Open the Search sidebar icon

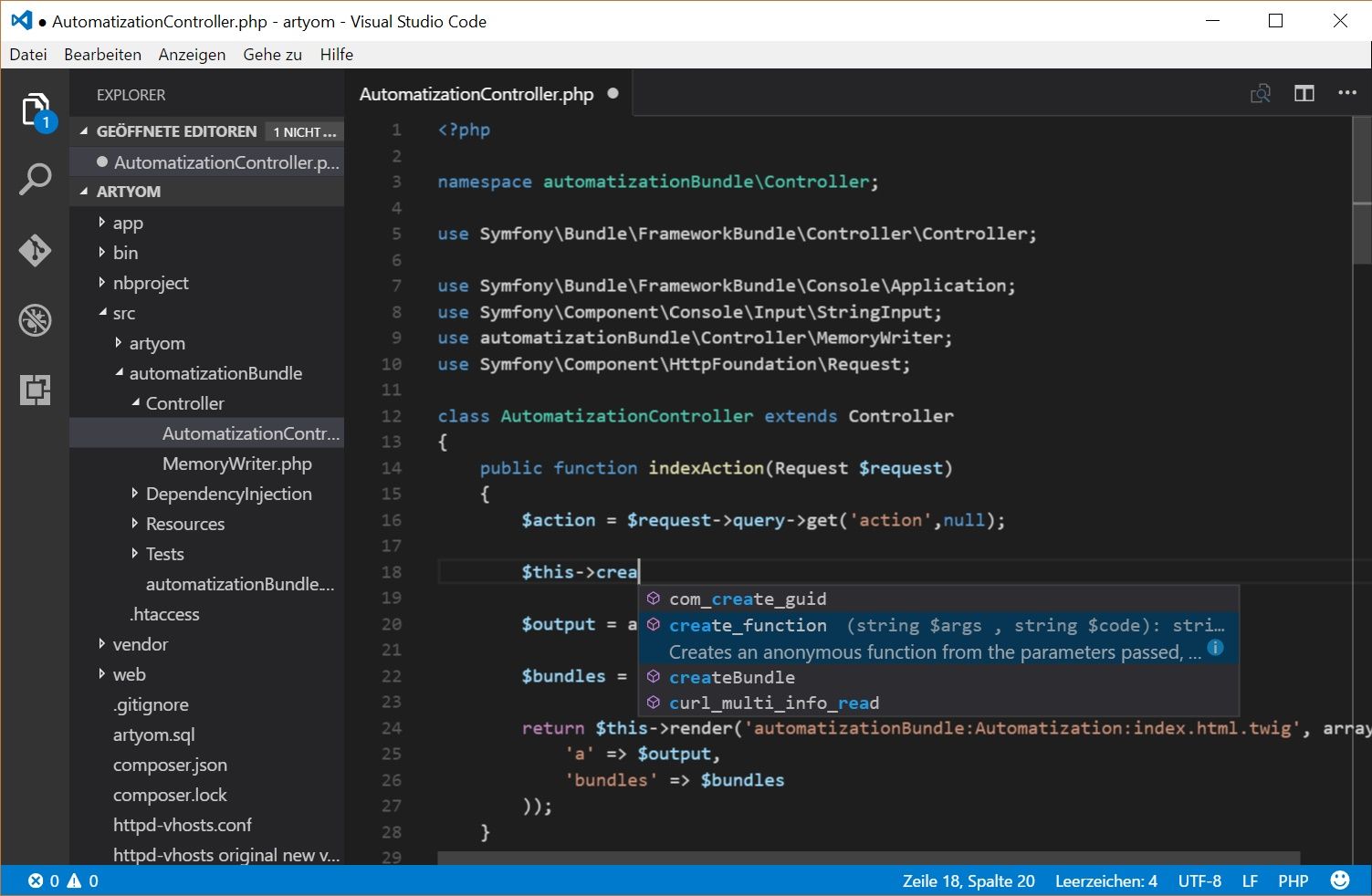click(x=35, y=179)
